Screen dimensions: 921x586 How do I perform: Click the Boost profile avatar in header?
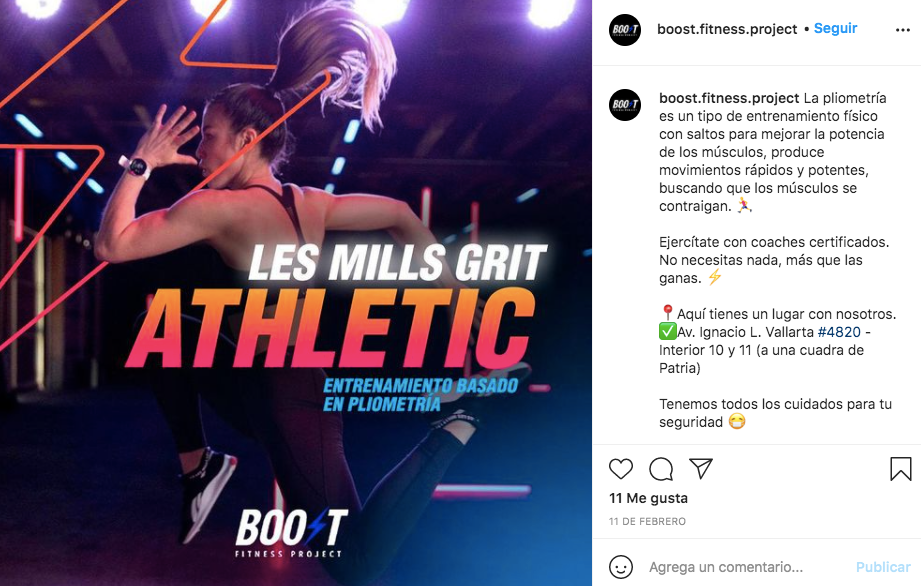pyautogui.click(x=625, y=30)
